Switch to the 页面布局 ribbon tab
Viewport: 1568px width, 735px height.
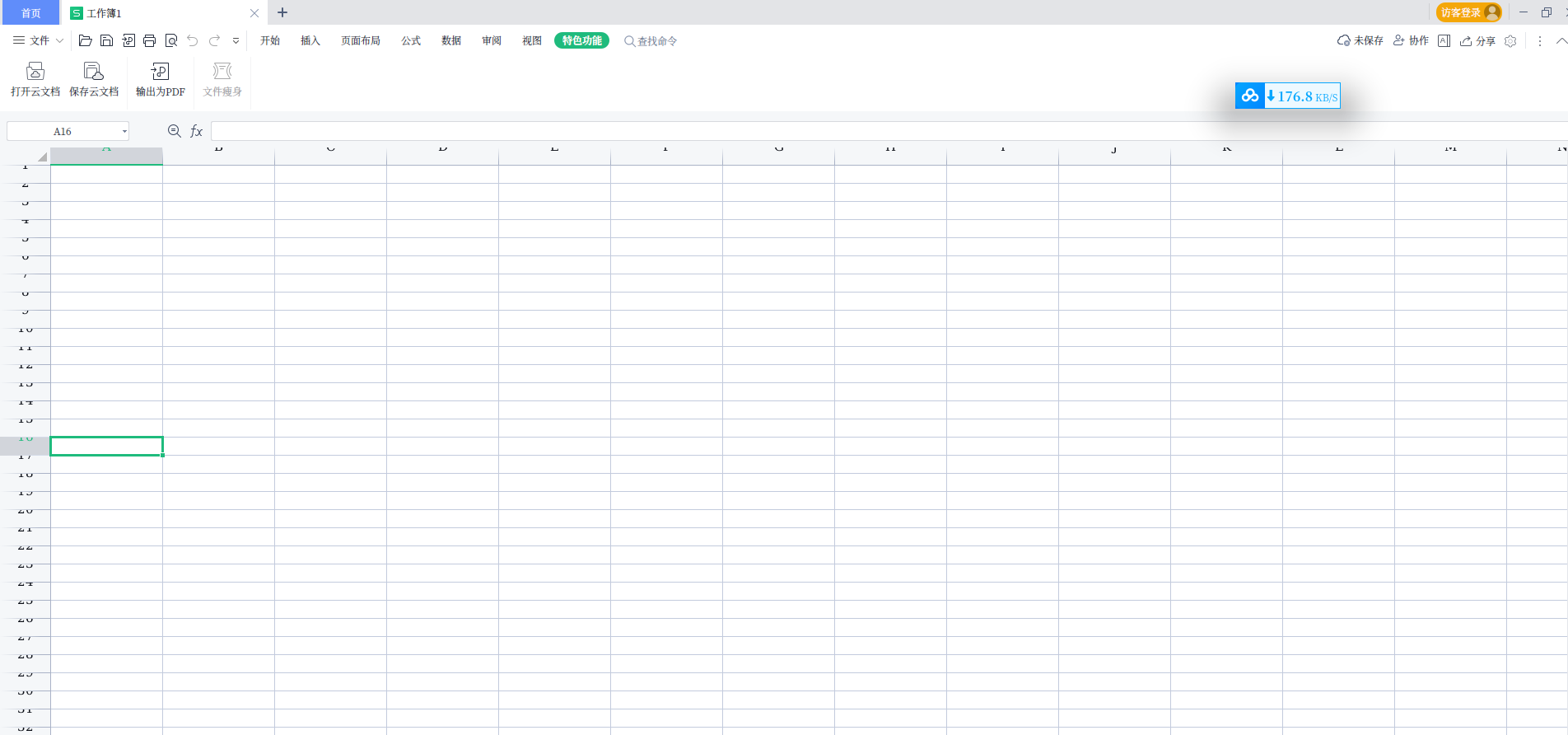pos(361,40)
